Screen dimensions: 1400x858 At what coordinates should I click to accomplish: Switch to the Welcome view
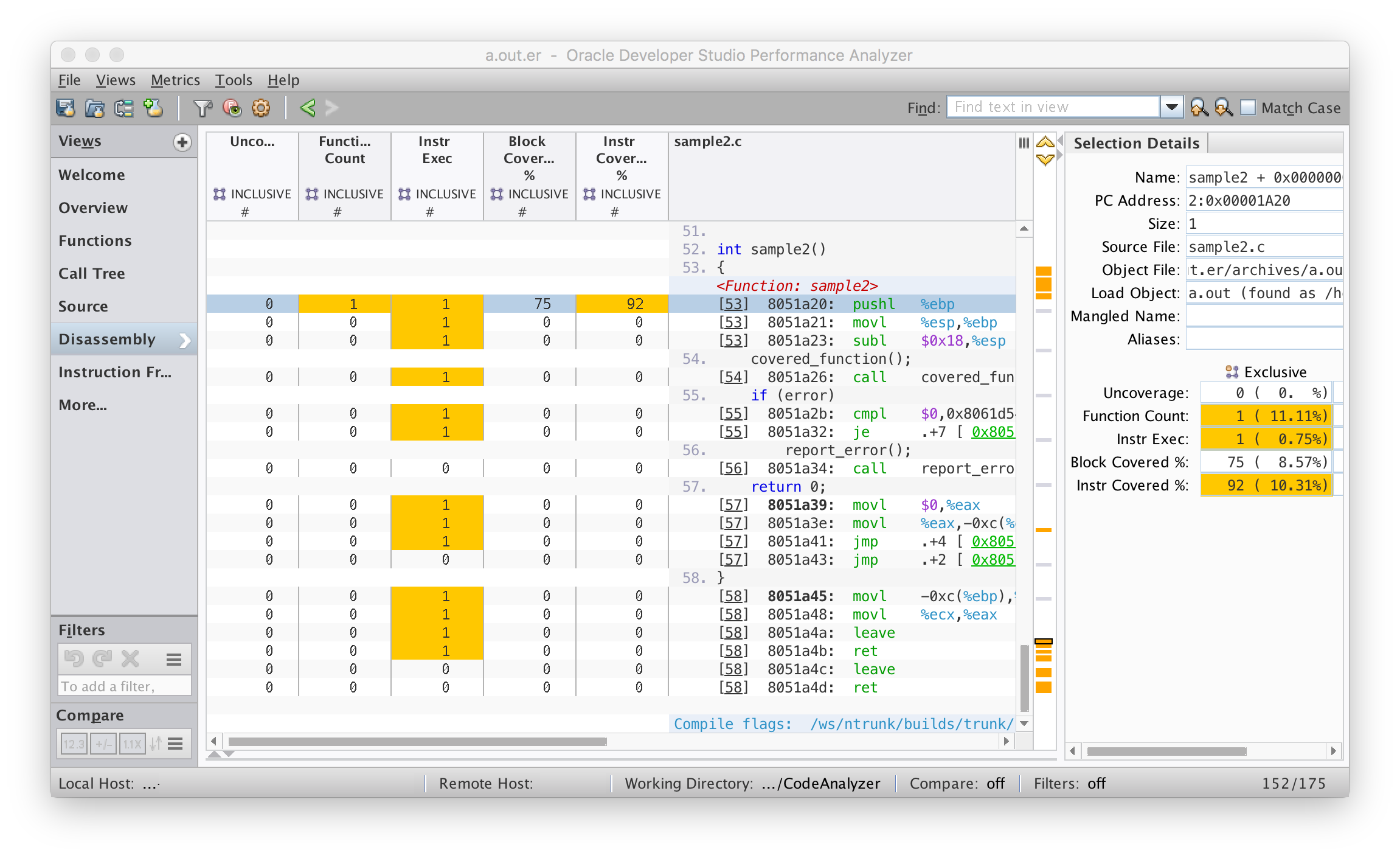pos(124,175)
